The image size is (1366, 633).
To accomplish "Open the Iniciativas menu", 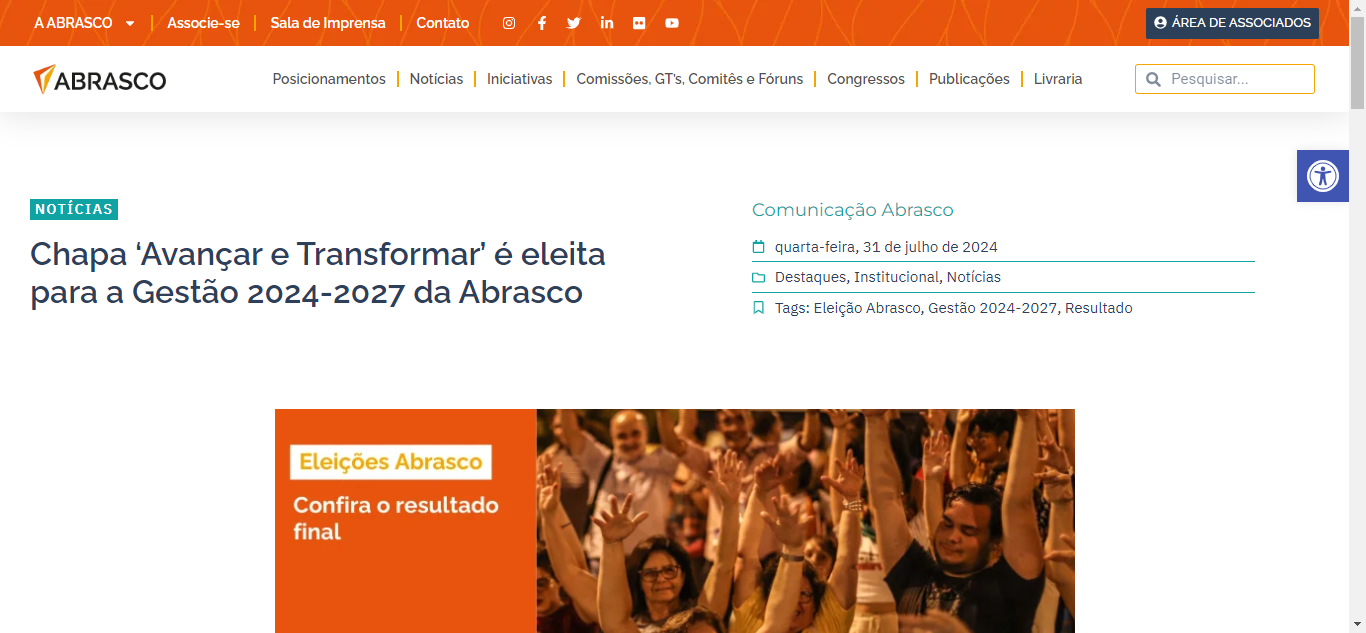I will point(519,79).
